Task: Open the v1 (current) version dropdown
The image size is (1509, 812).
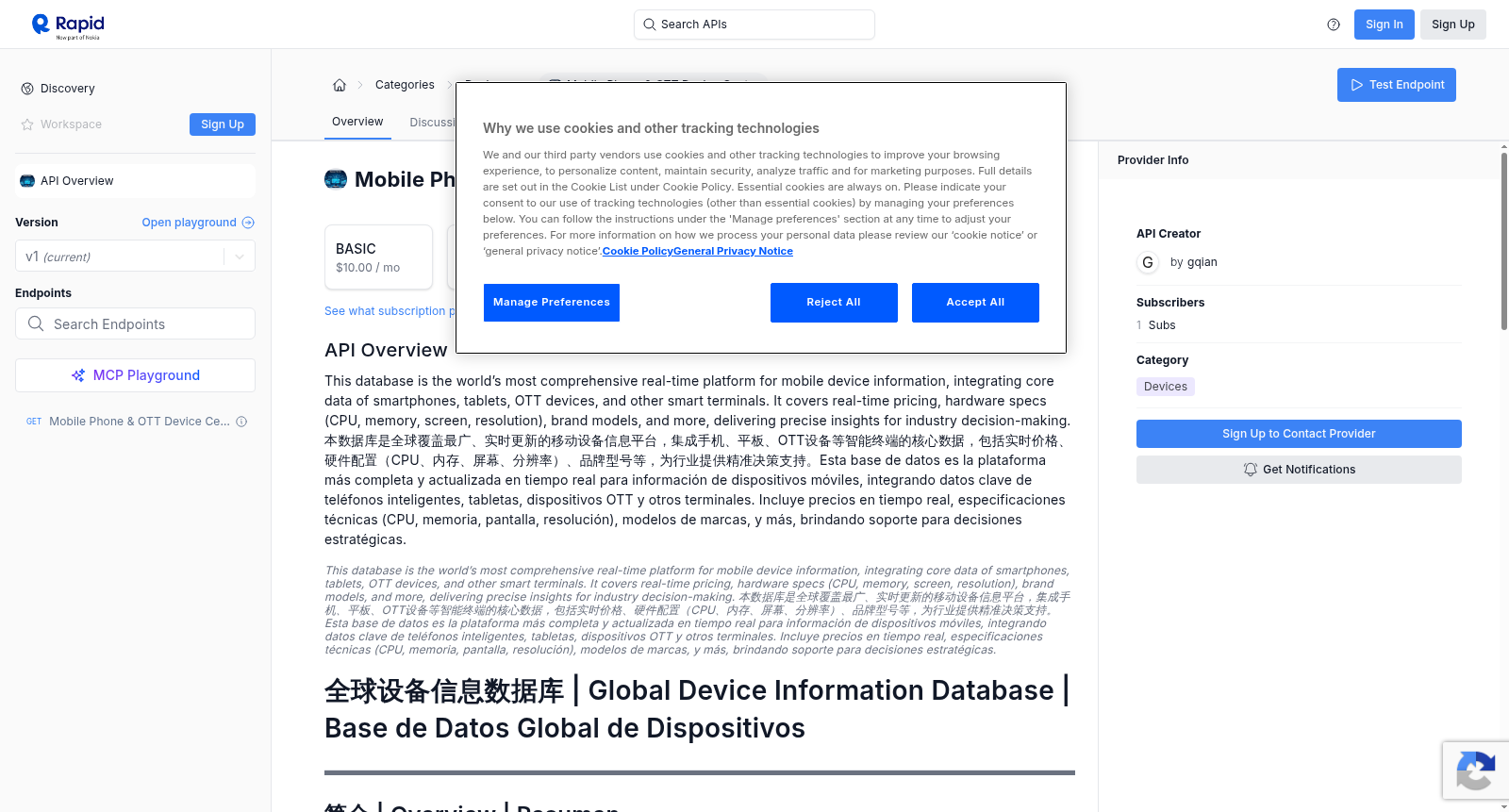Action: [135, 256]
